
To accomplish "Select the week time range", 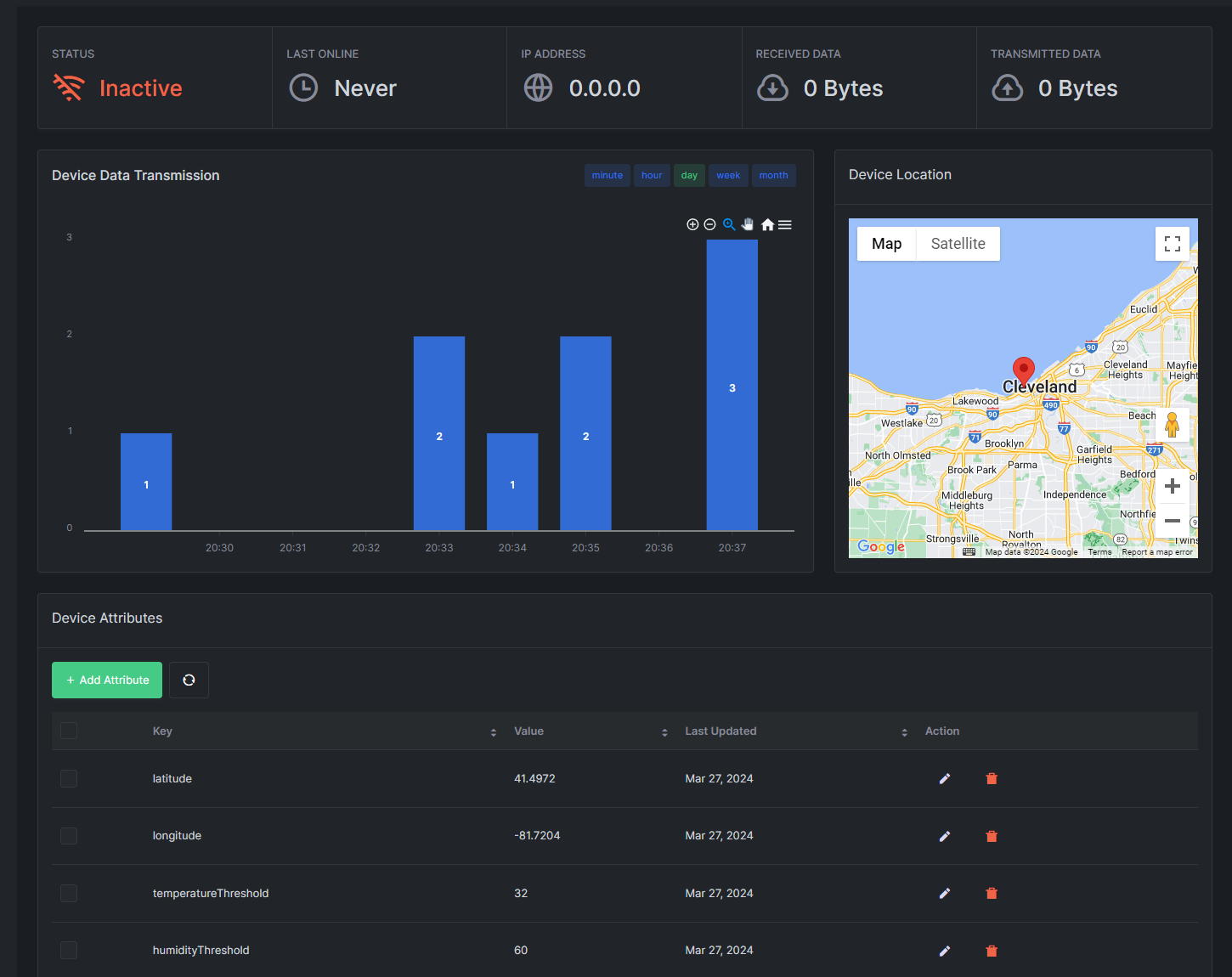I will point(728,175).
